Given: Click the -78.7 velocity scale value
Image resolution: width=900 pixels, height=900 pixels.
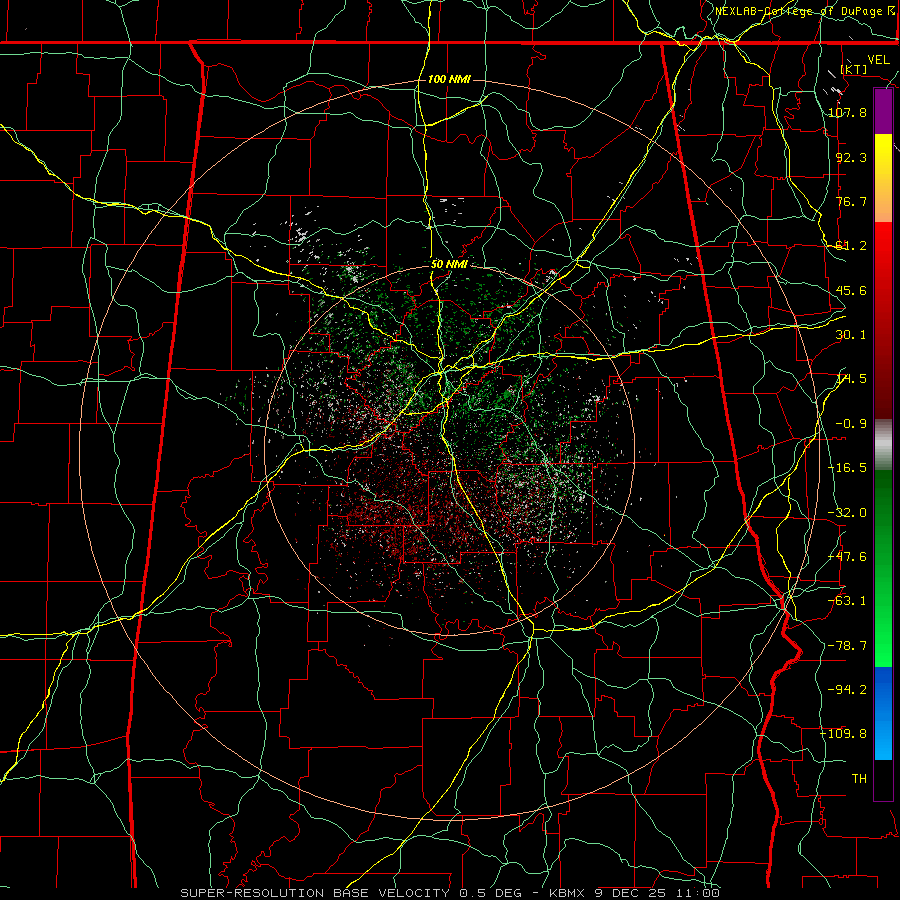Looking at the screenshot, I should pyautogui.click(x=847, y=646).
